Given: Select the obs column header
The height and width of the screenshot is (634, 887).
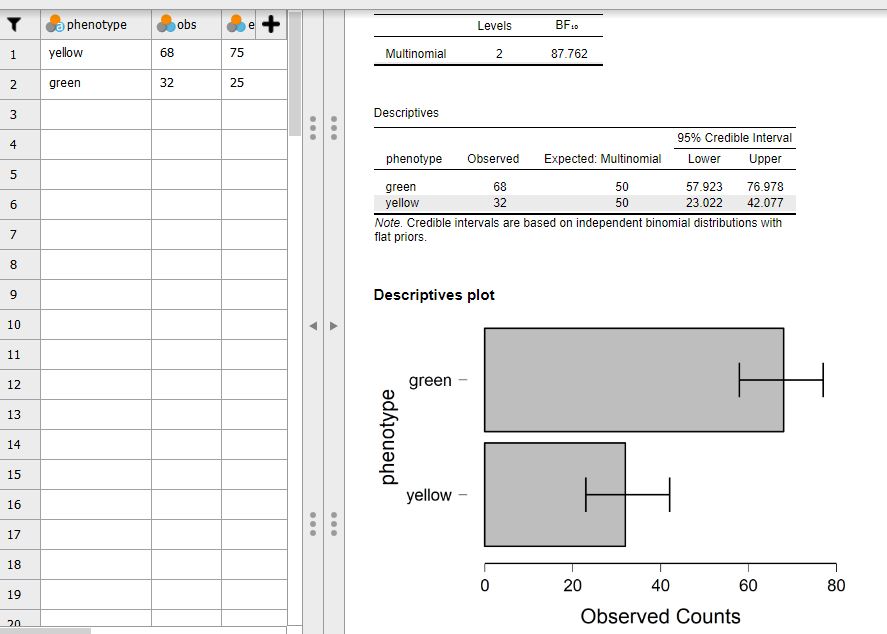Looking at the screenshot, I should click(186, 24).
